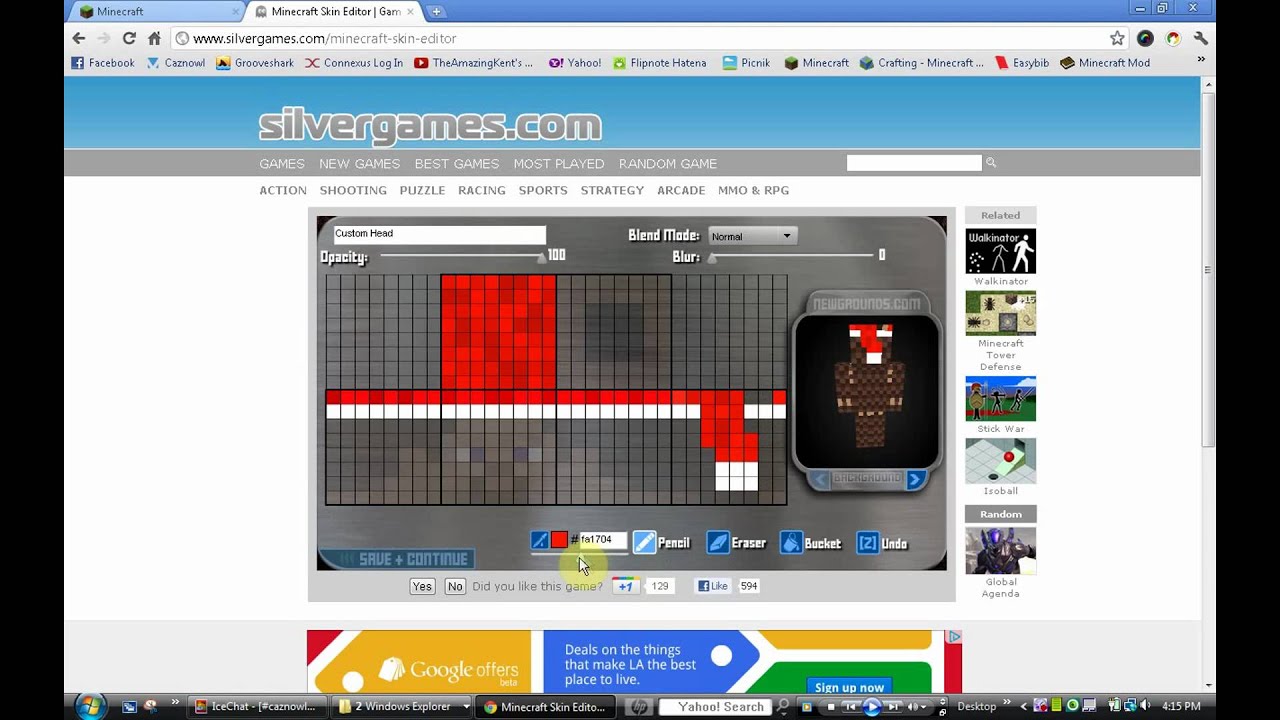Open the Facebook bookmark
This screenshot has width=1280, height=720.
click(103, 62)
